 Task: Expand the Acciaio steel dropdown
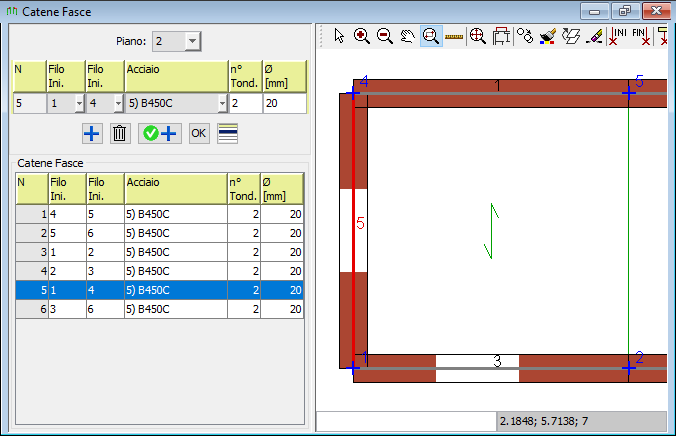point(221,103)
